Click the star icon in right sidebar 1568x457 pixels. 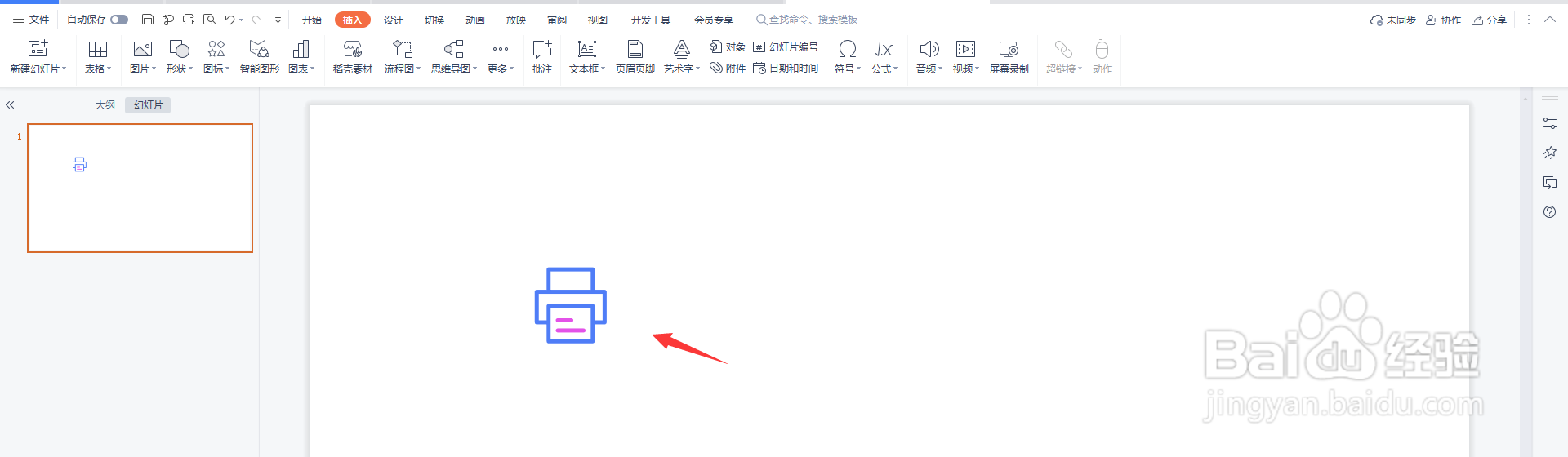tap(1550, 153)
